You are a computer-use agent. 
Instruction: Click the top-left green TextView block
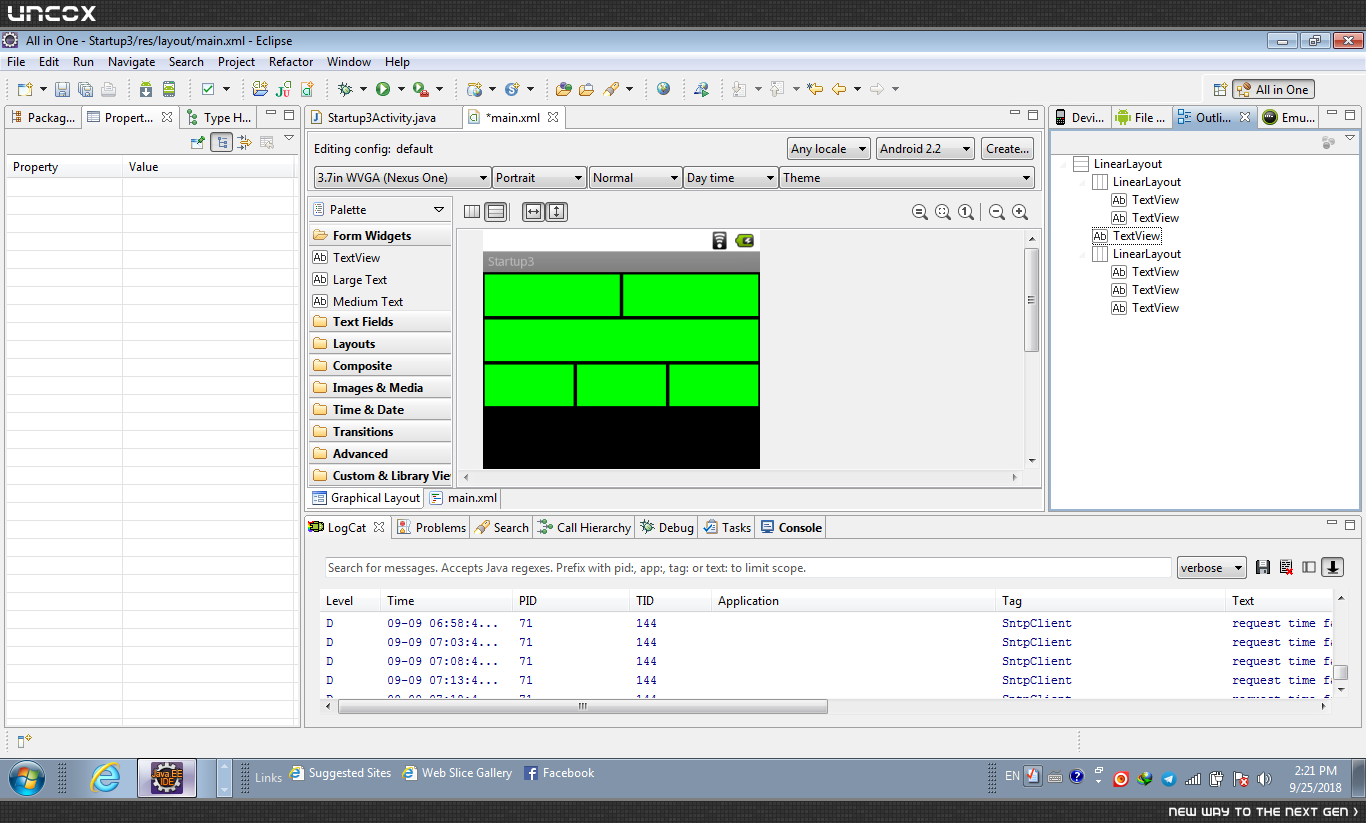point(552,295)
